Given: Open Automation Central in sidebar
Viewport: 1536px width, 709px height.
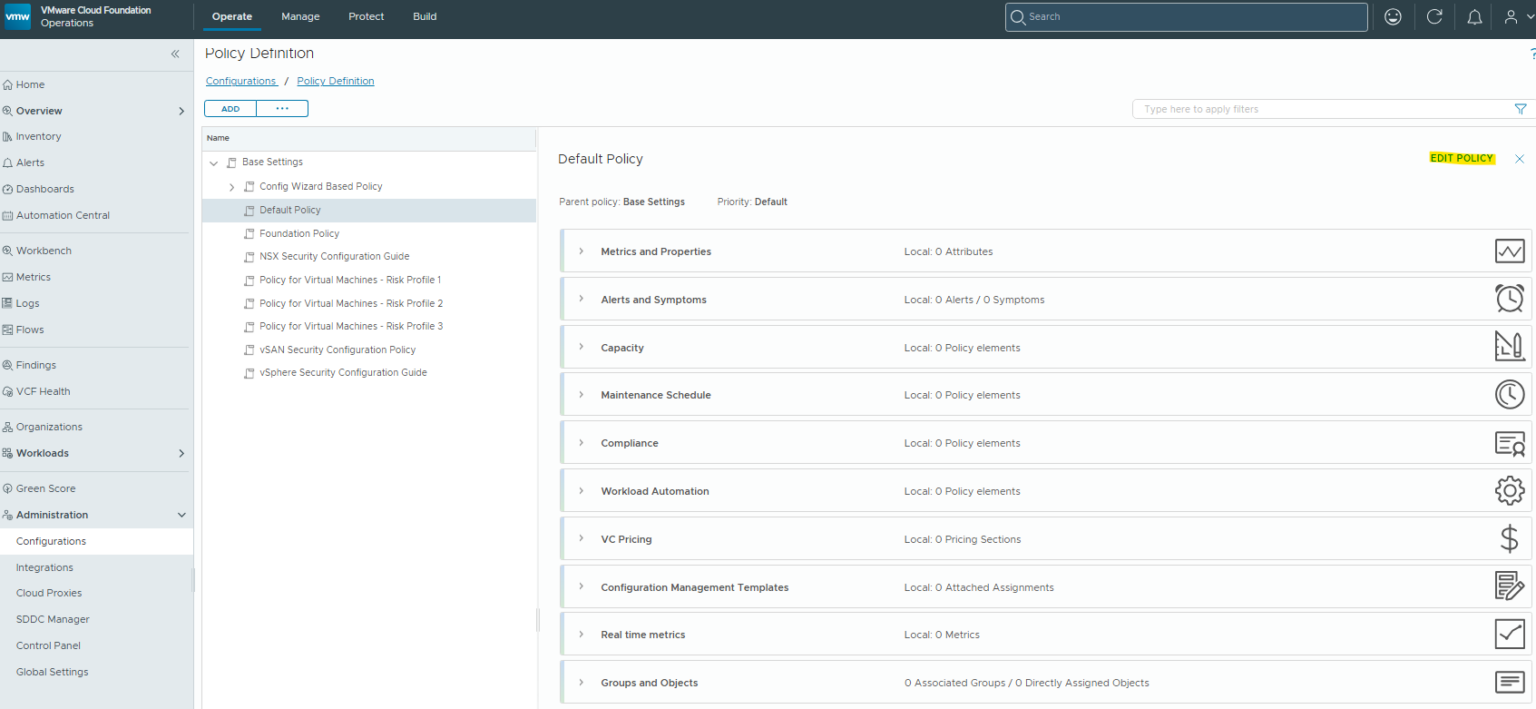Looking at the screenshot, I should pyautogui.click(x=62, y=215).
